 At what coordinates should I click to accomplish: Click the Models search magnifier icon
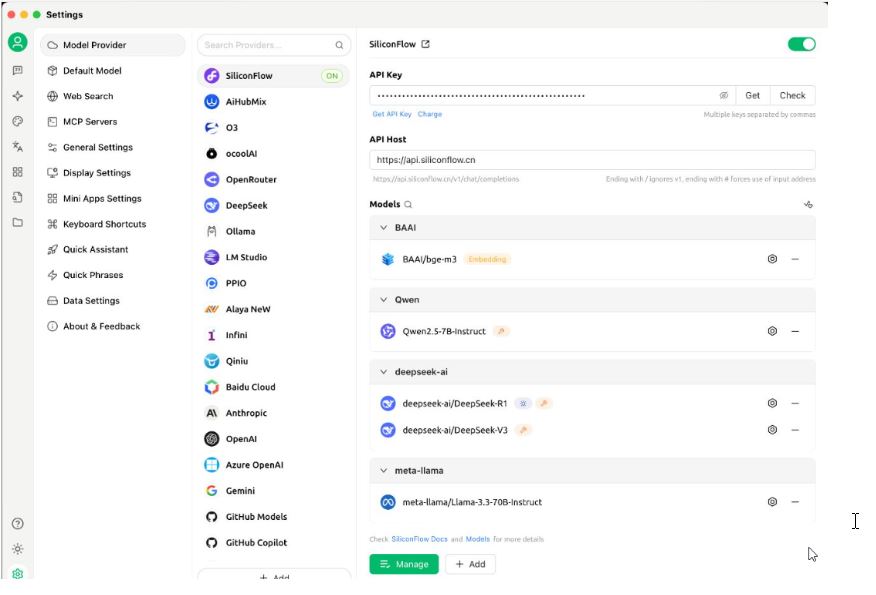(x=408, y=204)
